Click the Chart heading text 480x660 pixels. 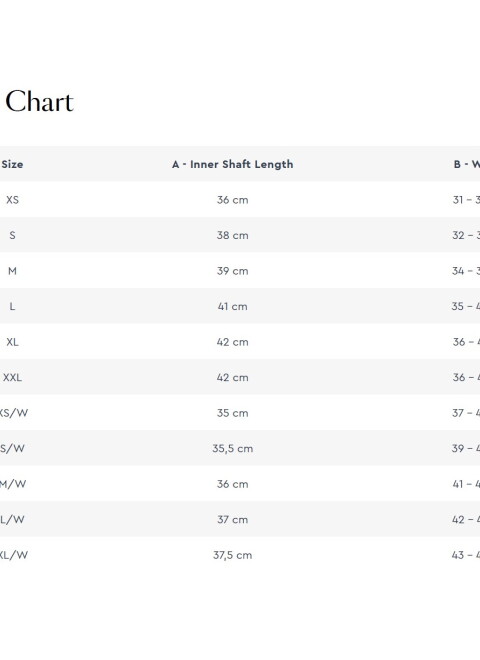click(x=40, y=101)
